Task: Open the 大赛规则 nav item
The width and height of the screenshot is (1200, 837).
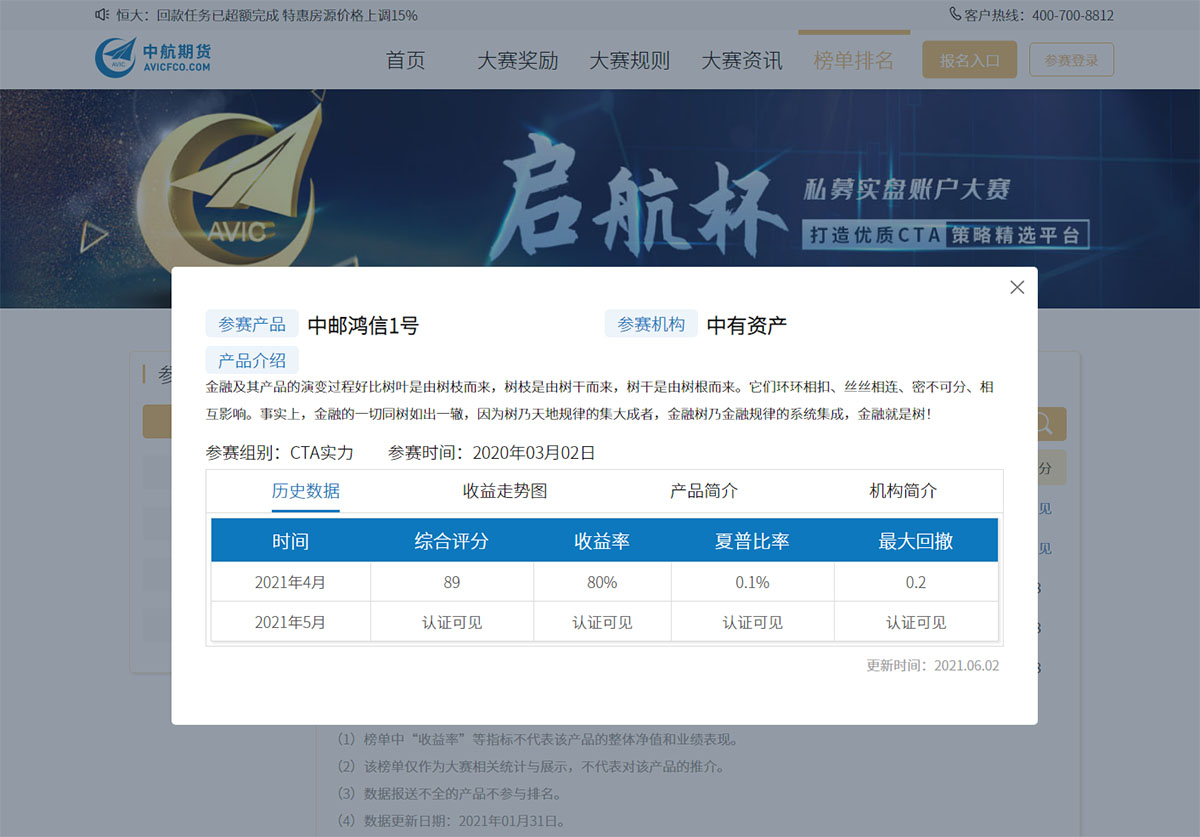Action: 629,60
